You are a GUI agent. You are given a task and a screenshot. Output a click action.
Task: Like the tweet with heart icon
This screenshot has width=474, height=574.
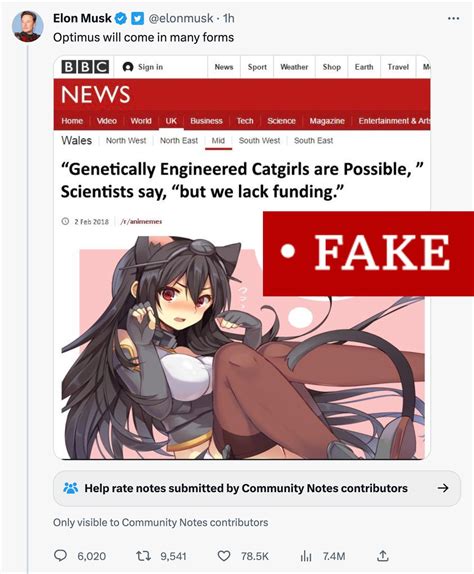point(224,556)
